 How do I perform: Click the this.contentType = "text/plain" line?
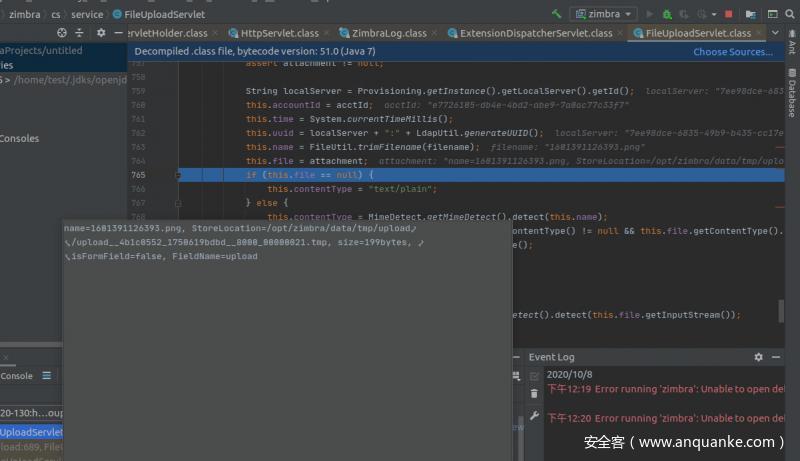(x=352, y=189)
